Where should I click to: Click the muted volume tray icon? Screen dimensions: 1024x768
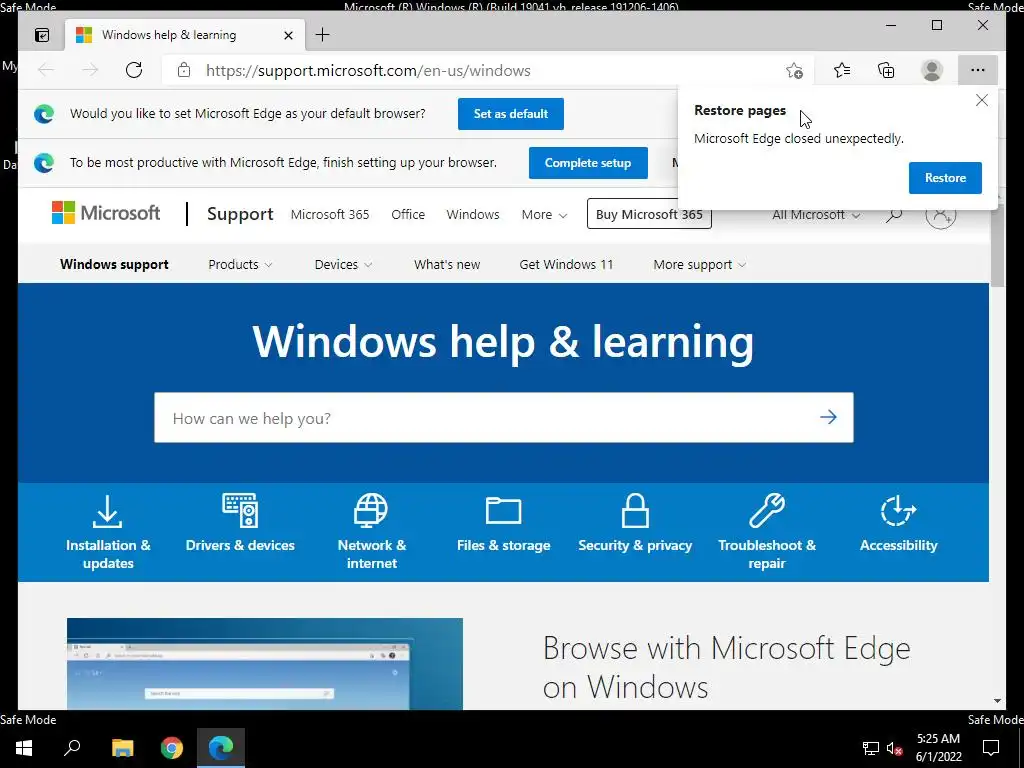coord(895,748)
